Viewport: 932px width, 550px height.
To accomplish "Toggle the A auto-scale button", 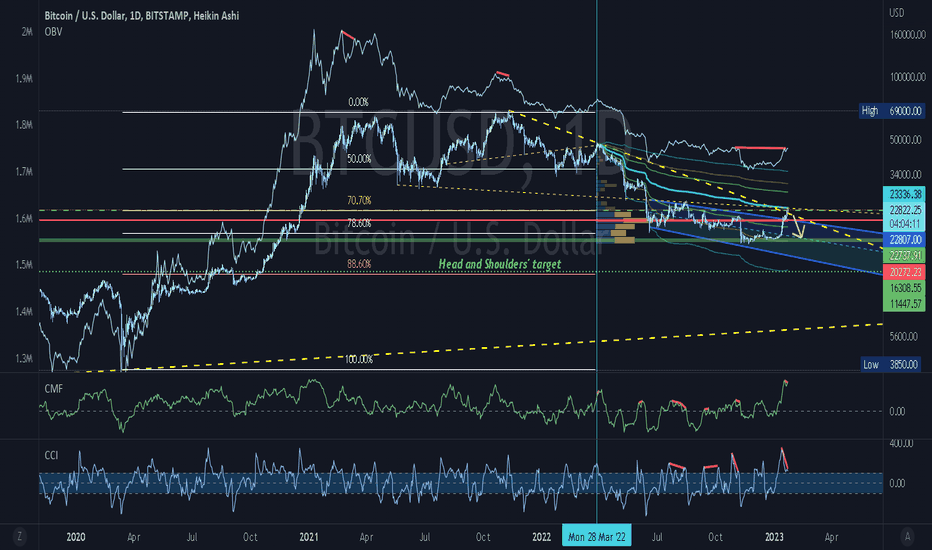I will (x=907, y=536).
